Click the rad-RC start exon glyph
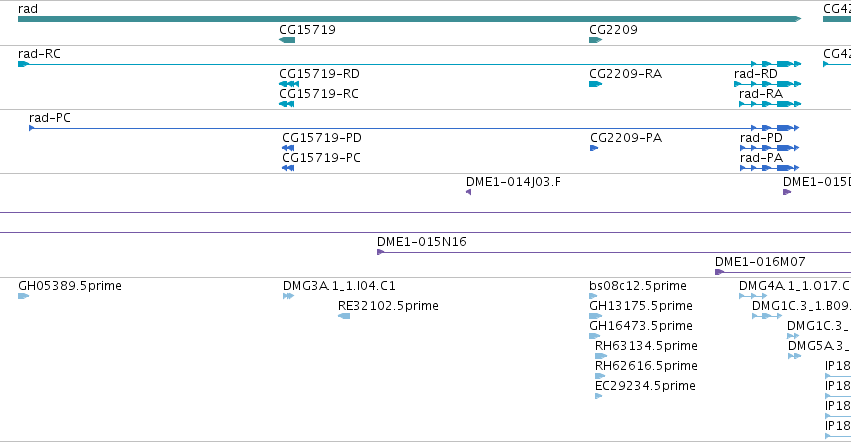The width and height of the screenshot is (851, 442). pyautogui.click(x=23, y=64)
